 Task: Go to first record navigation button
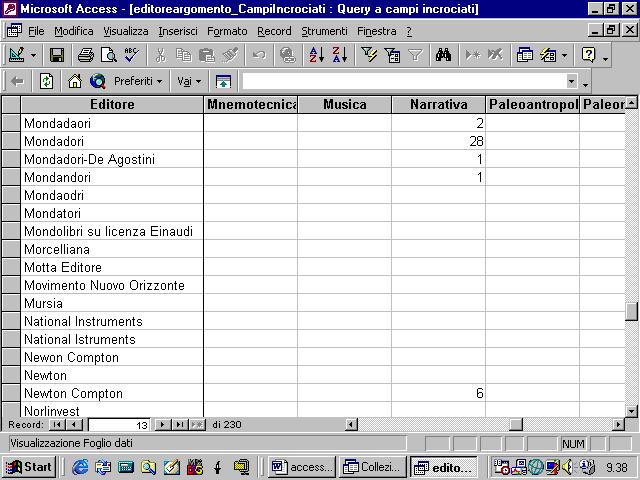point(57,424)
